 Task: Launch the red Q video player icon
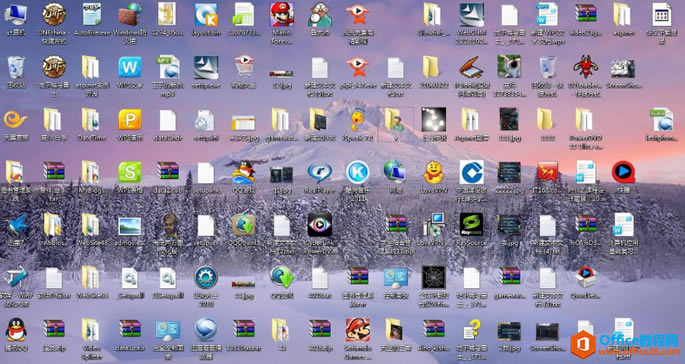(x=623, y=172)
